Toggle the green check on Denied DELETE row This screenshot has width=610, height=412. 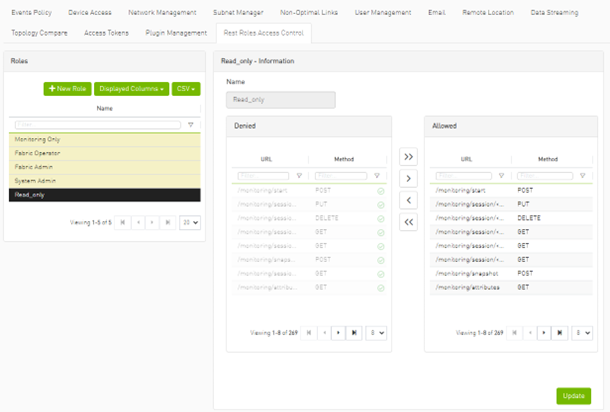[x=380, y=217]
